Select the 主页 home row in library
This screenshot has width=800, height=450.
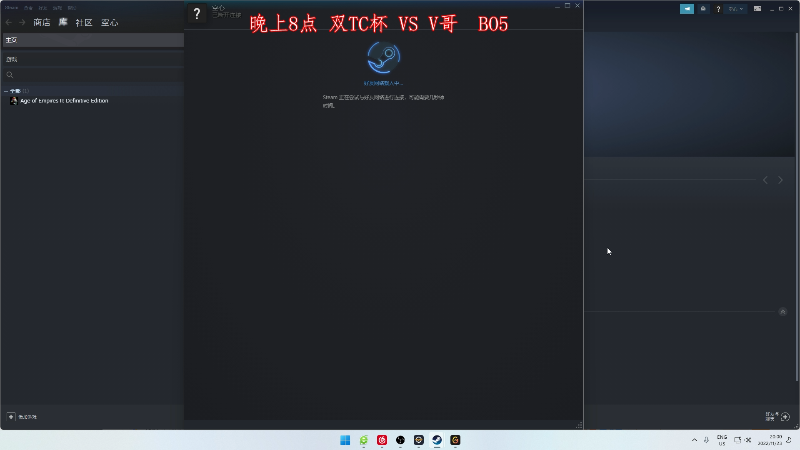pyautogui.click(x=92, y=40)
